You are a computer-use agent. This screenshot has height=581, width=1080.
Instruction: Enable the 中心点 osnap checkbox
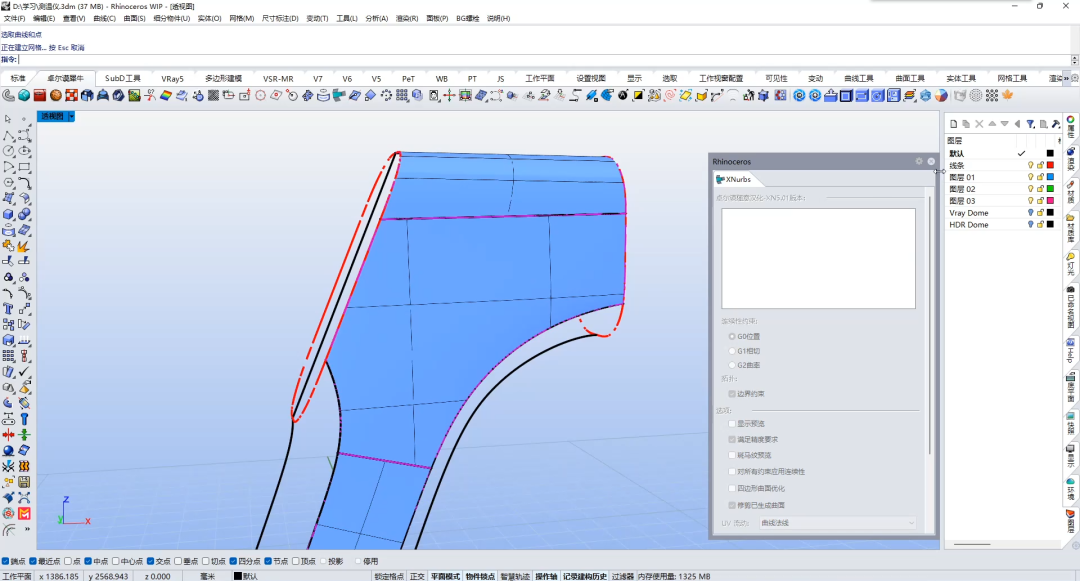click(116, 561)
